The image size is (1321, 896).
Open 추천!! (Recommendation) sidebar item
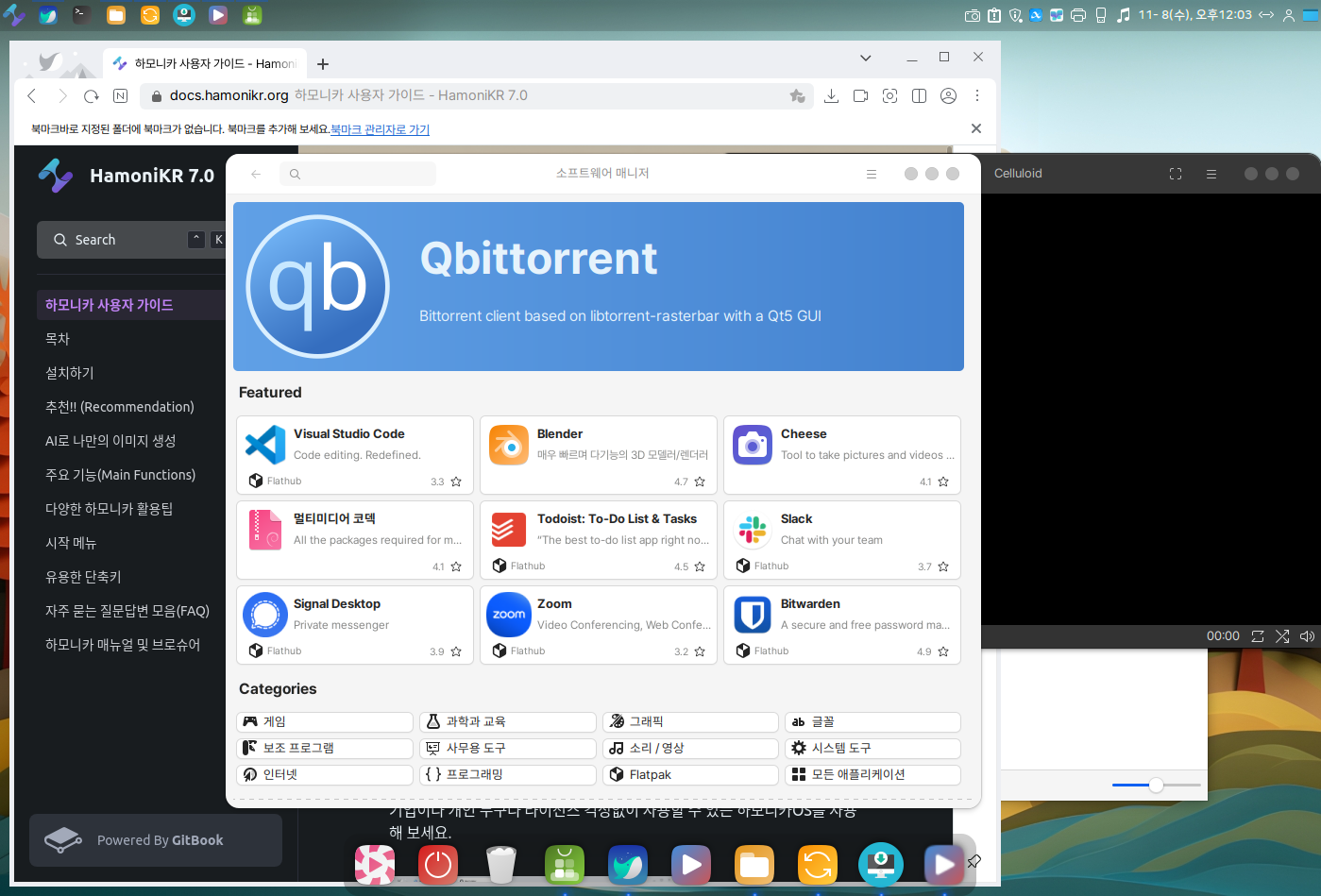tap(120, 407)
